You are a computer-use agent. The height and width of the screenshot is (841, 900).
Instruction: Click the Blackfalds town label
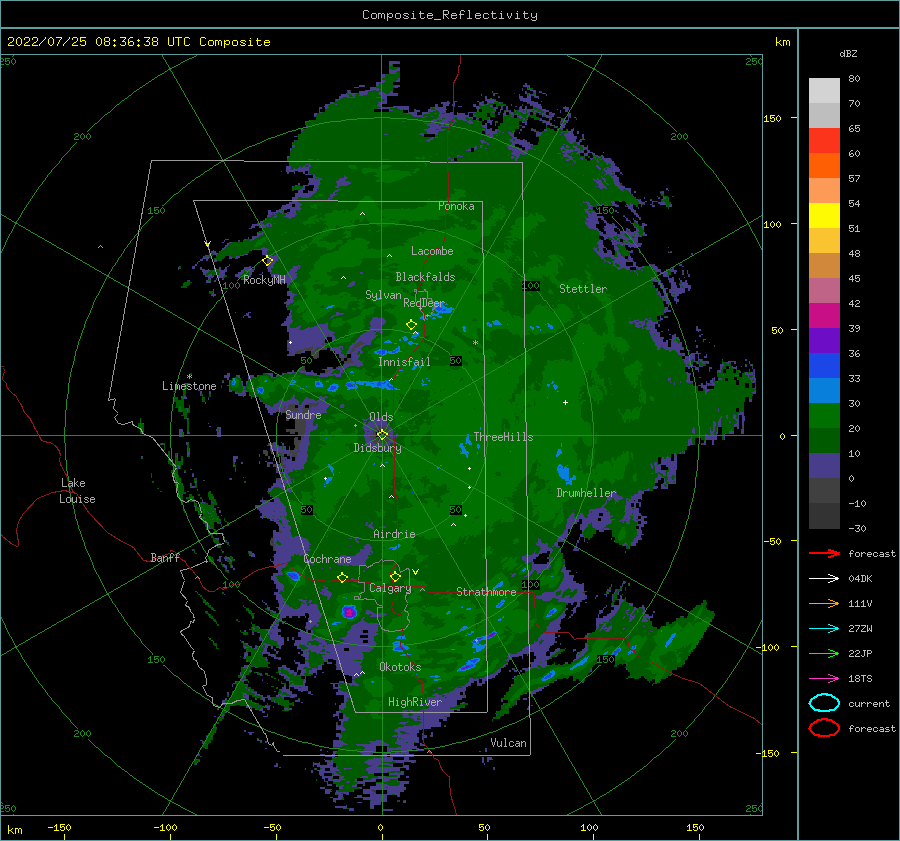[x=425, y=277]
